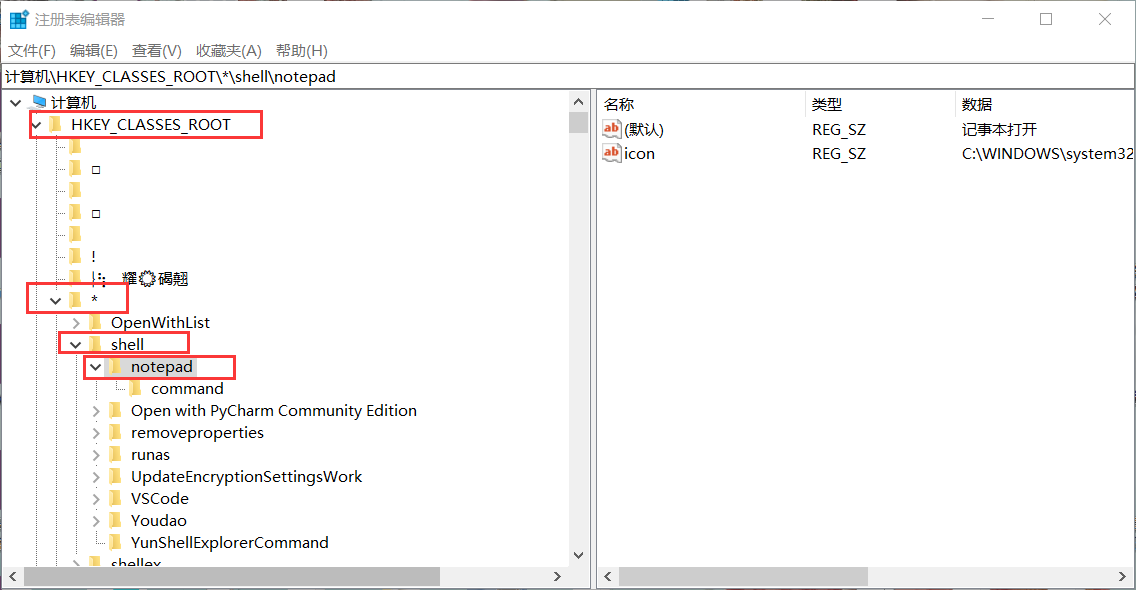Expand the VSCode key
The image size is (1136, 590).
[96, 499]
